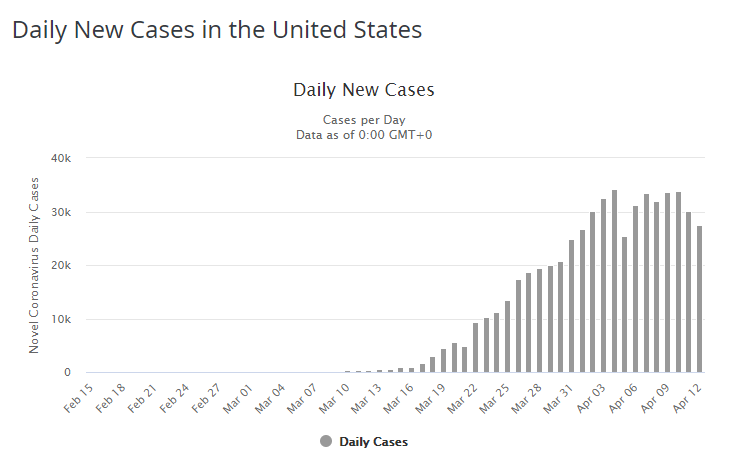This screenshot has height=468, width=735.
Task: Click the gray Daily Cases legend circle
Action: pyautogui.click(x=326, y=441)
